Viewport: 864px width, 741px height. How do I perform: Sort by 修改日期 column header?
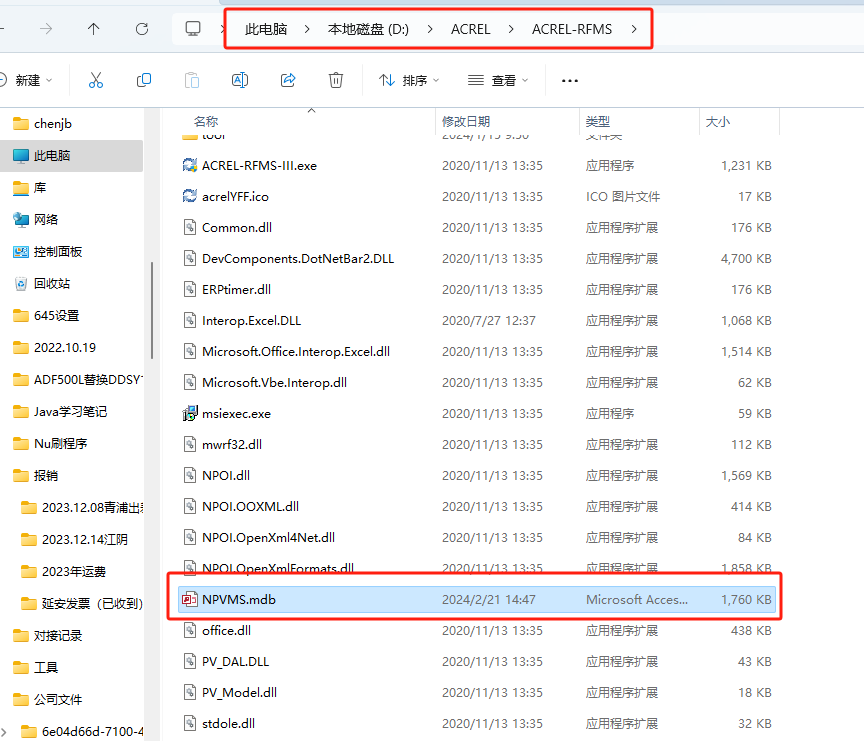(x=466, y=121)
